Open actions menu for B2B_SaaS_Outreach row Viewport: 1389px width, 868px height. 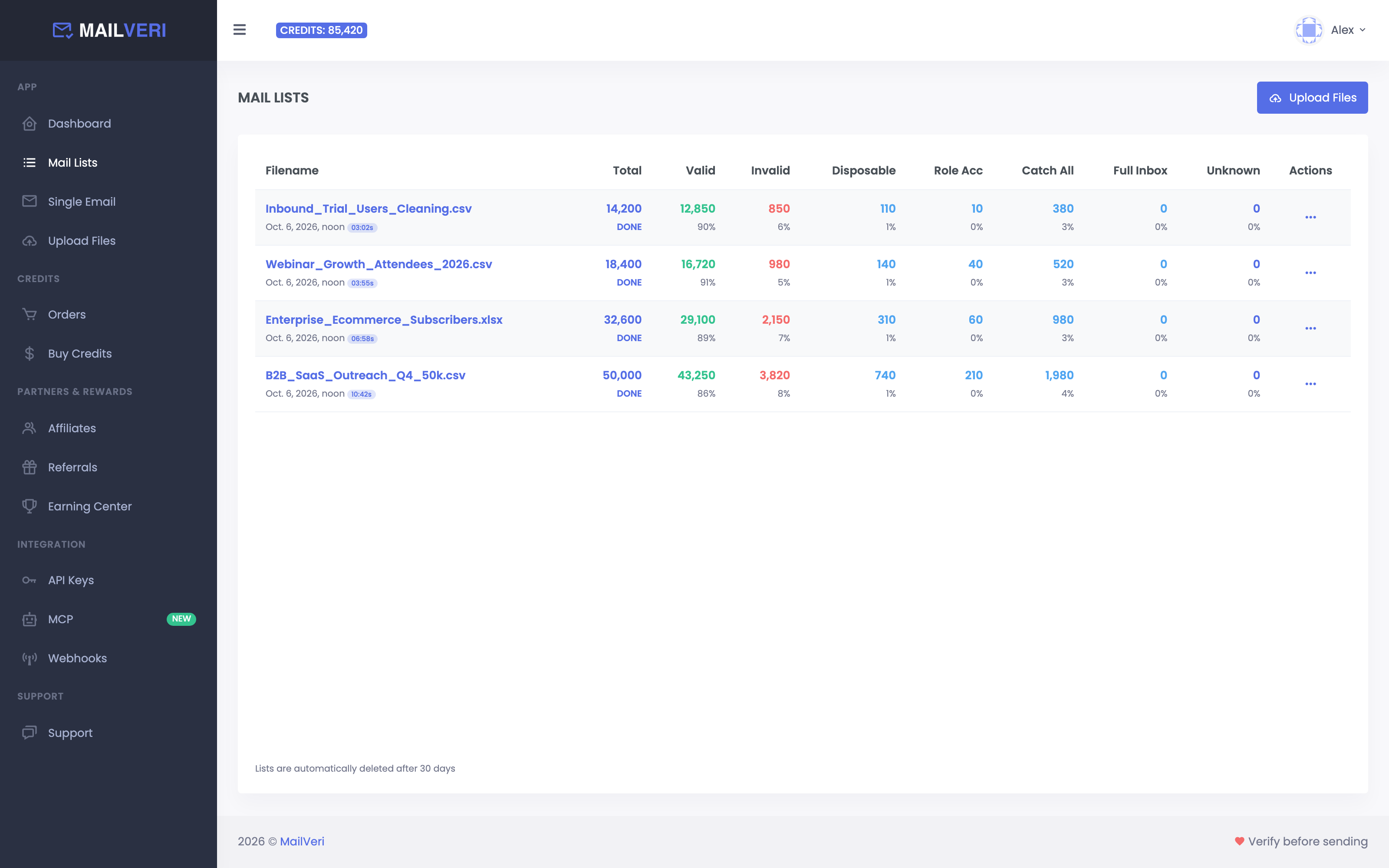click(1310, 384)
